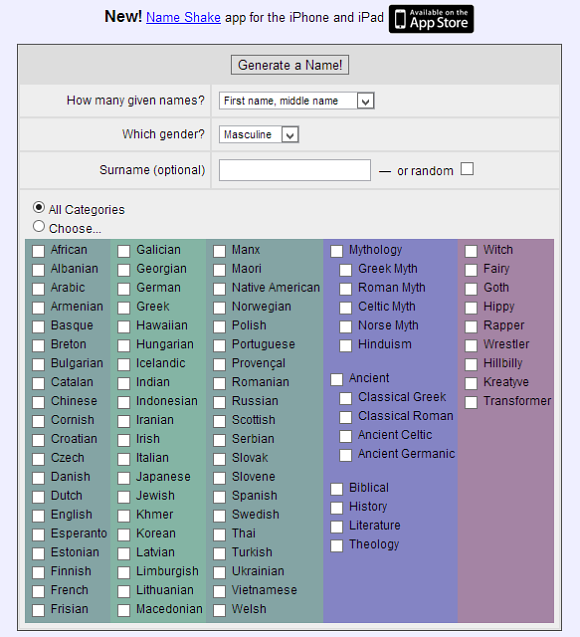Expand the gender dropdown arrow
This screenshot has height=637, width=580.
(290, 134)
